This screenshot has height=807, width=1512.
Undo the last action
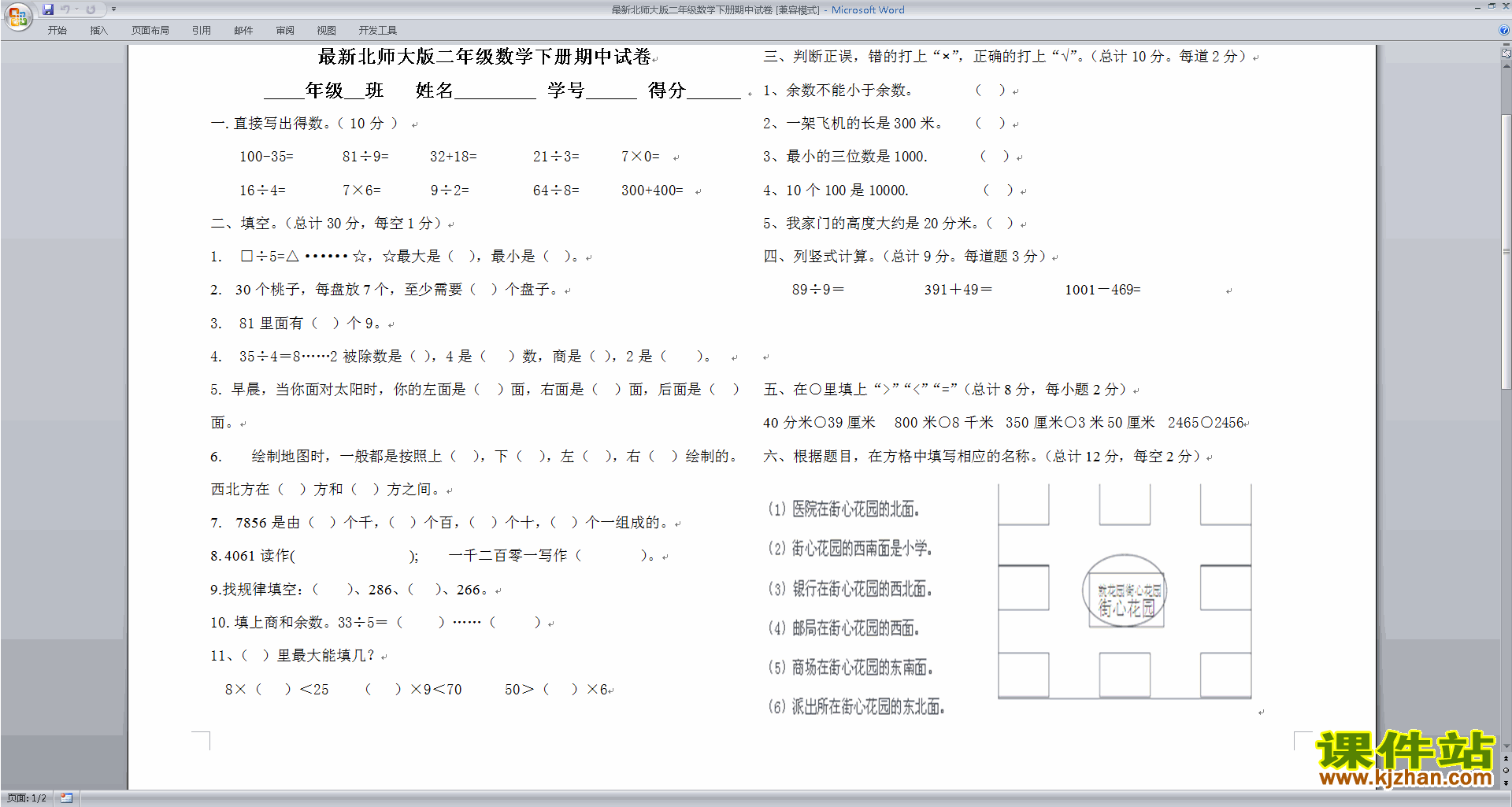click(x=65, y=9)
